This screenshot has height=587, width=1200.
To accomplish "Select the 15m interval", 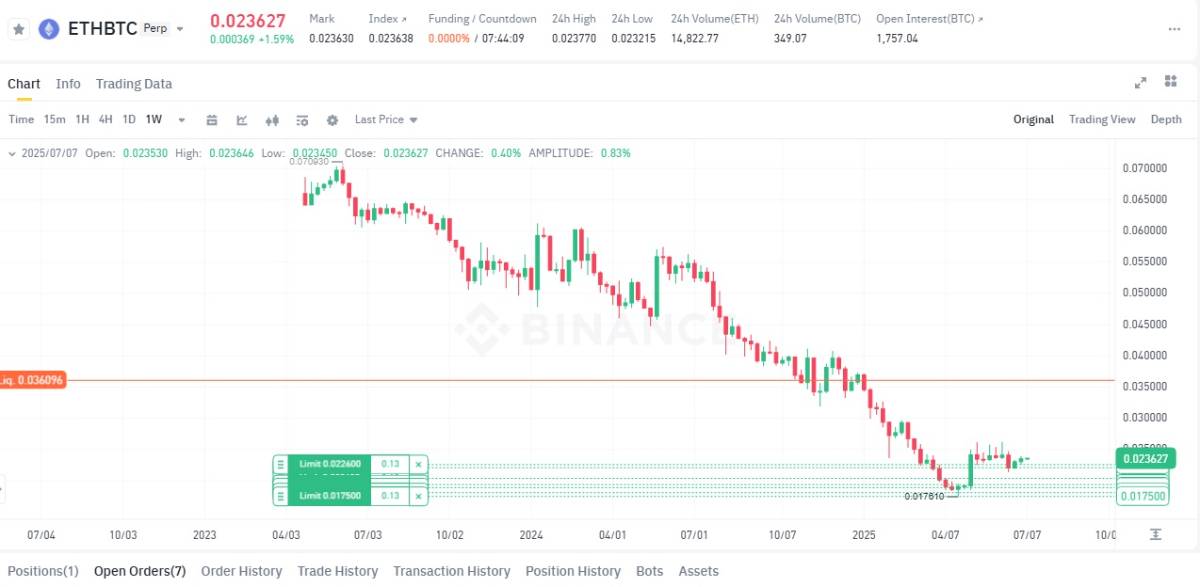I will tap(54, 119).
